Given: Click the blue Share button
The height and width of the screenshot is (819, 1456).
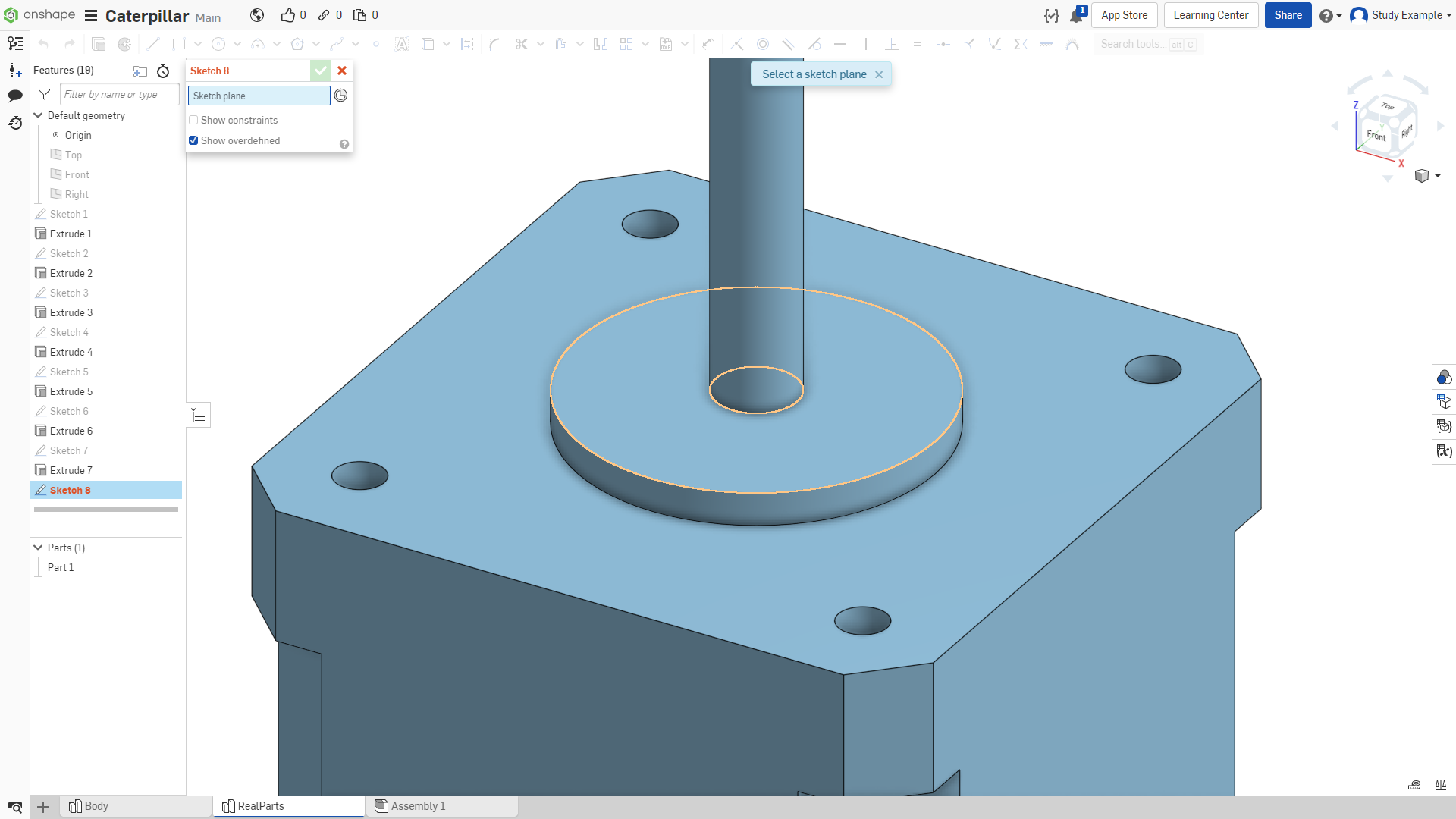Looking at the screenshot, I should [x=1288, y=15].
